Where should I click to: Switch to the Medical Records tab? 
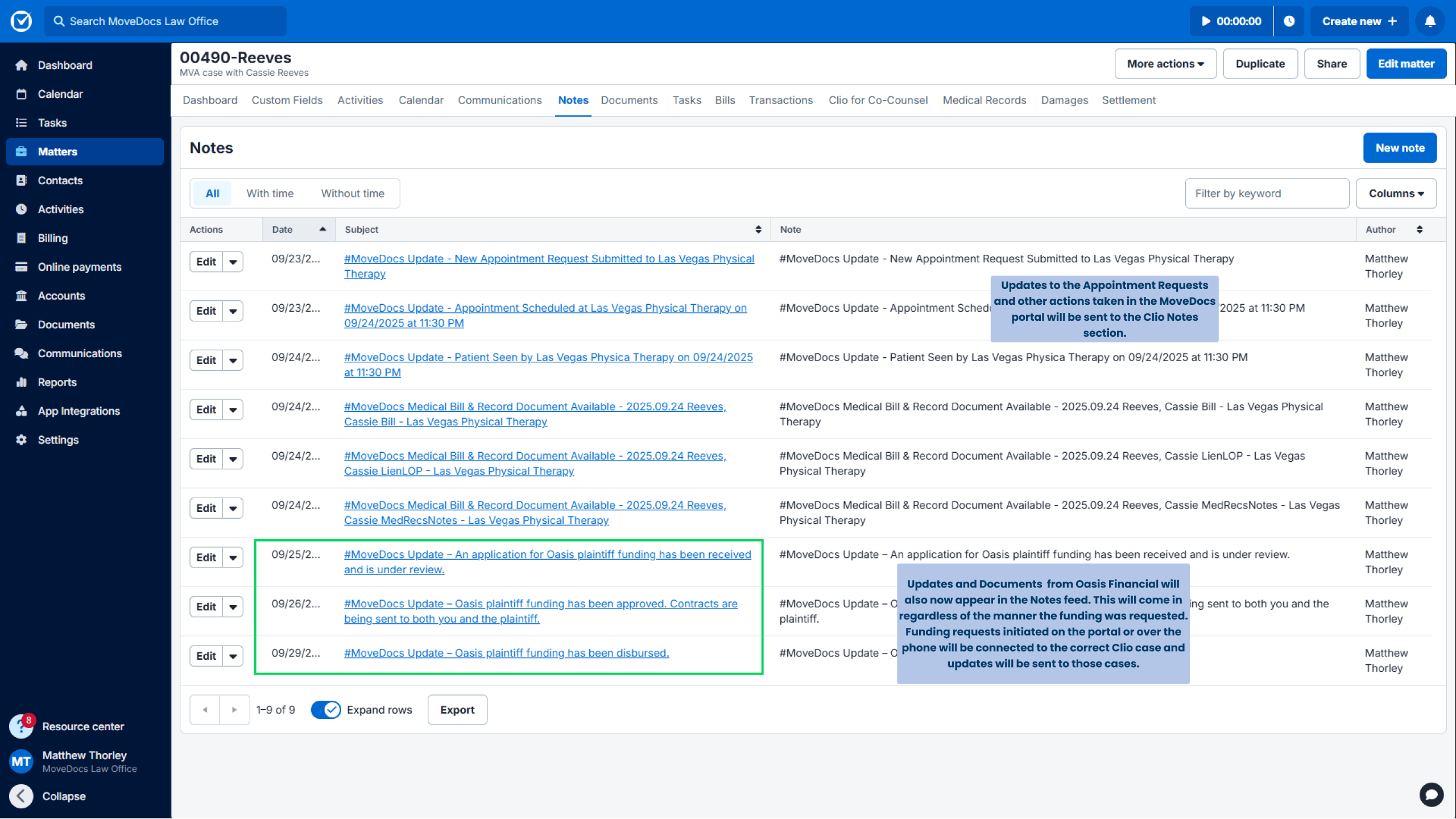[985, 100]
